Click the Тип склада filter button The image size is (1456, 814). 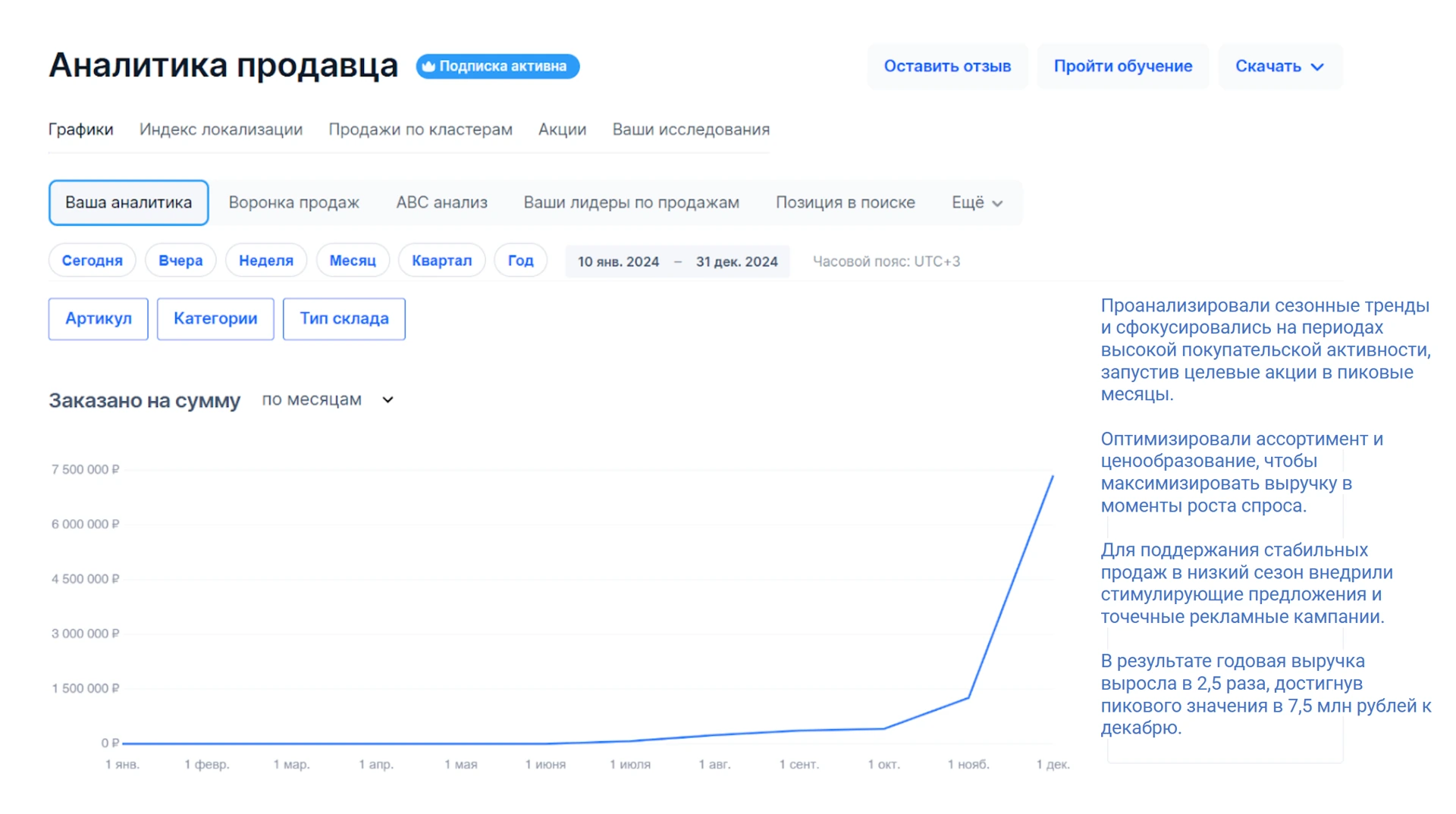[344, 318]
